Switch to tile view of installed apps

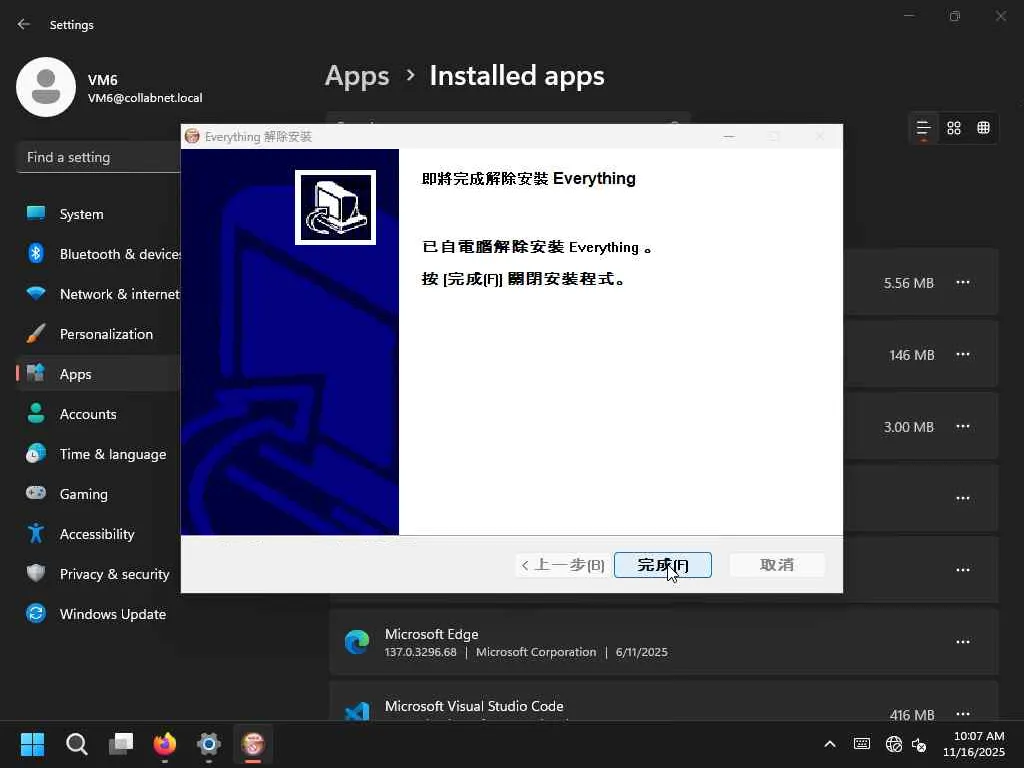click(x=983, y=128)
